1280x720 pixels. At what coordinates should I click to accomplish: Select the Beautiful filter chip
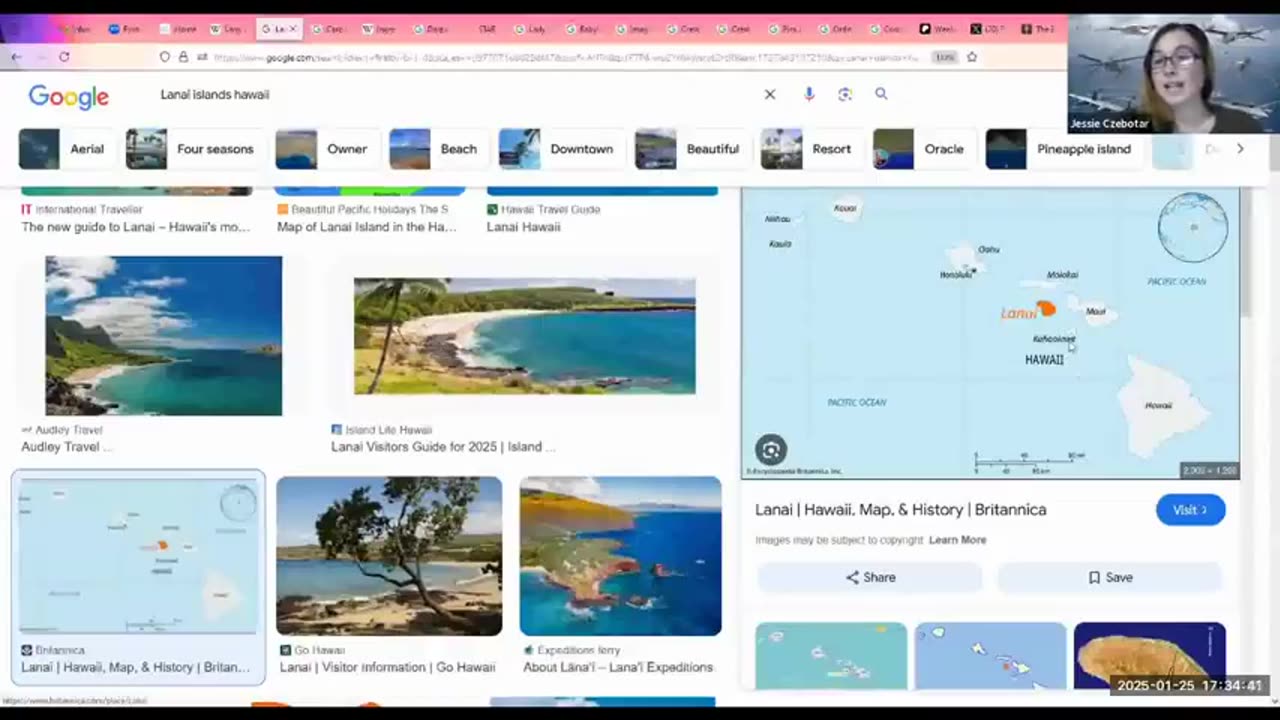(x=692, y=149)
